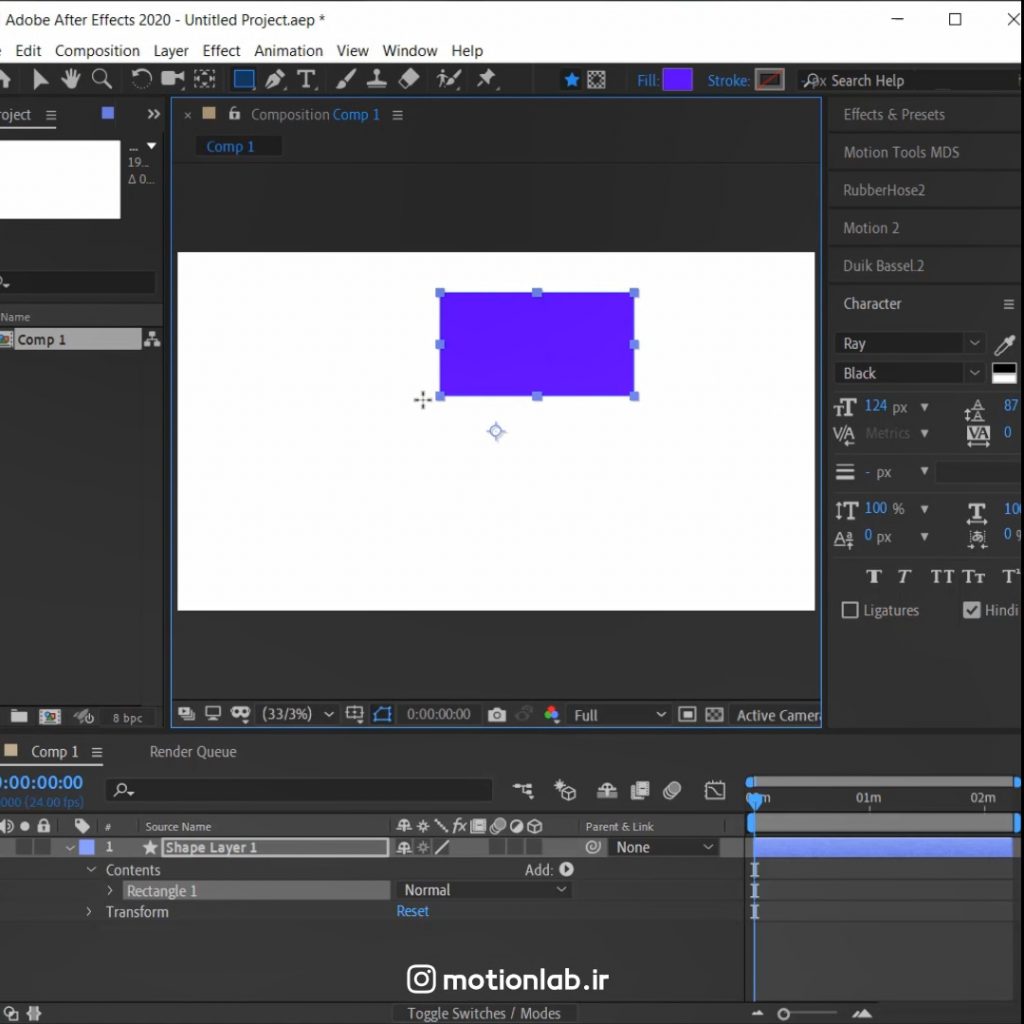Viewport: 1024px width, 1024px height.
Task: Open the Black font style dropdown
Action: (x=908, y=373)
